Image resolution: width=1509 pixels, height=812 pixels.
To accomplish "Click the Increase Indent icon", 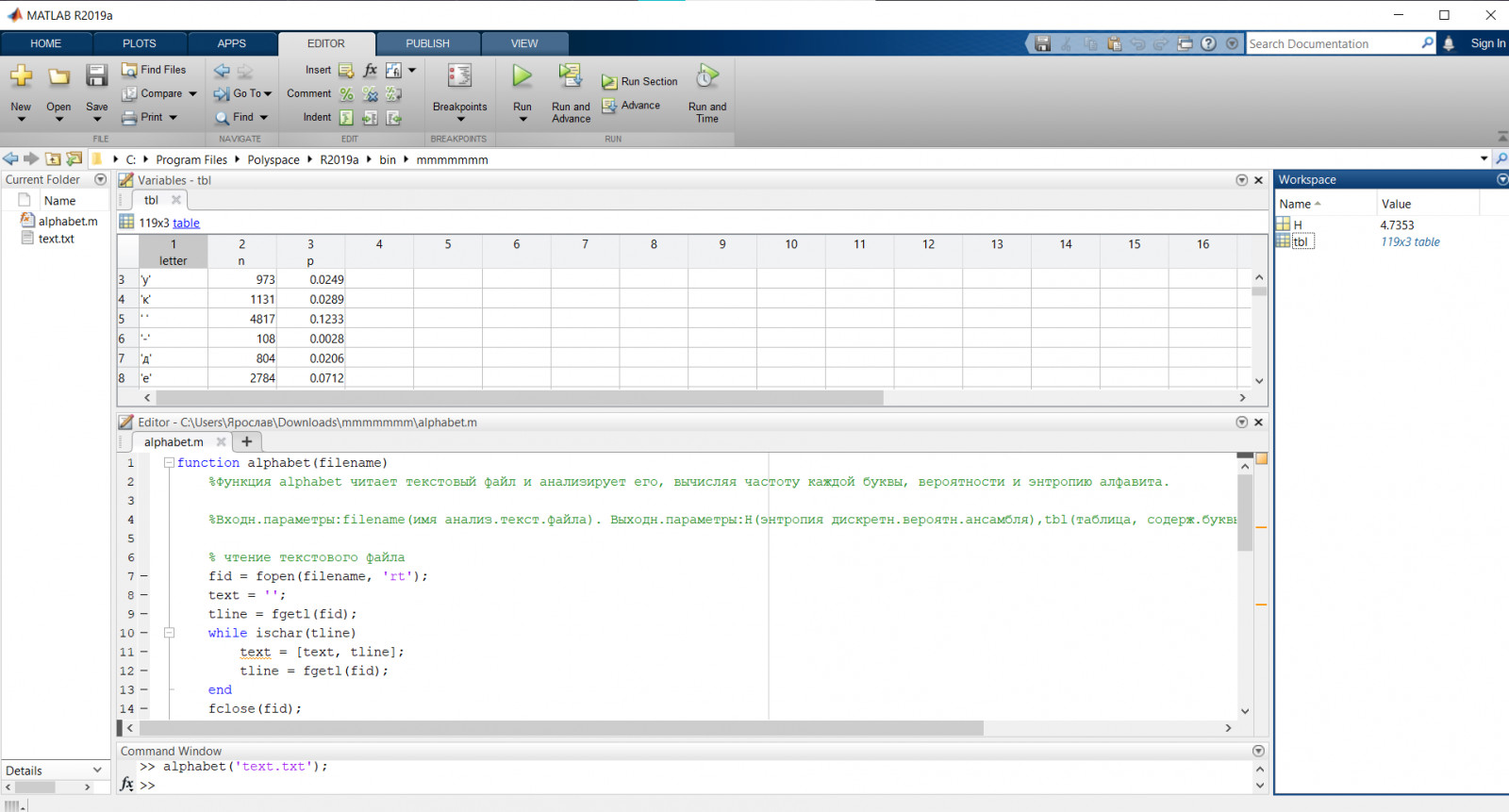I will [370, 118].
